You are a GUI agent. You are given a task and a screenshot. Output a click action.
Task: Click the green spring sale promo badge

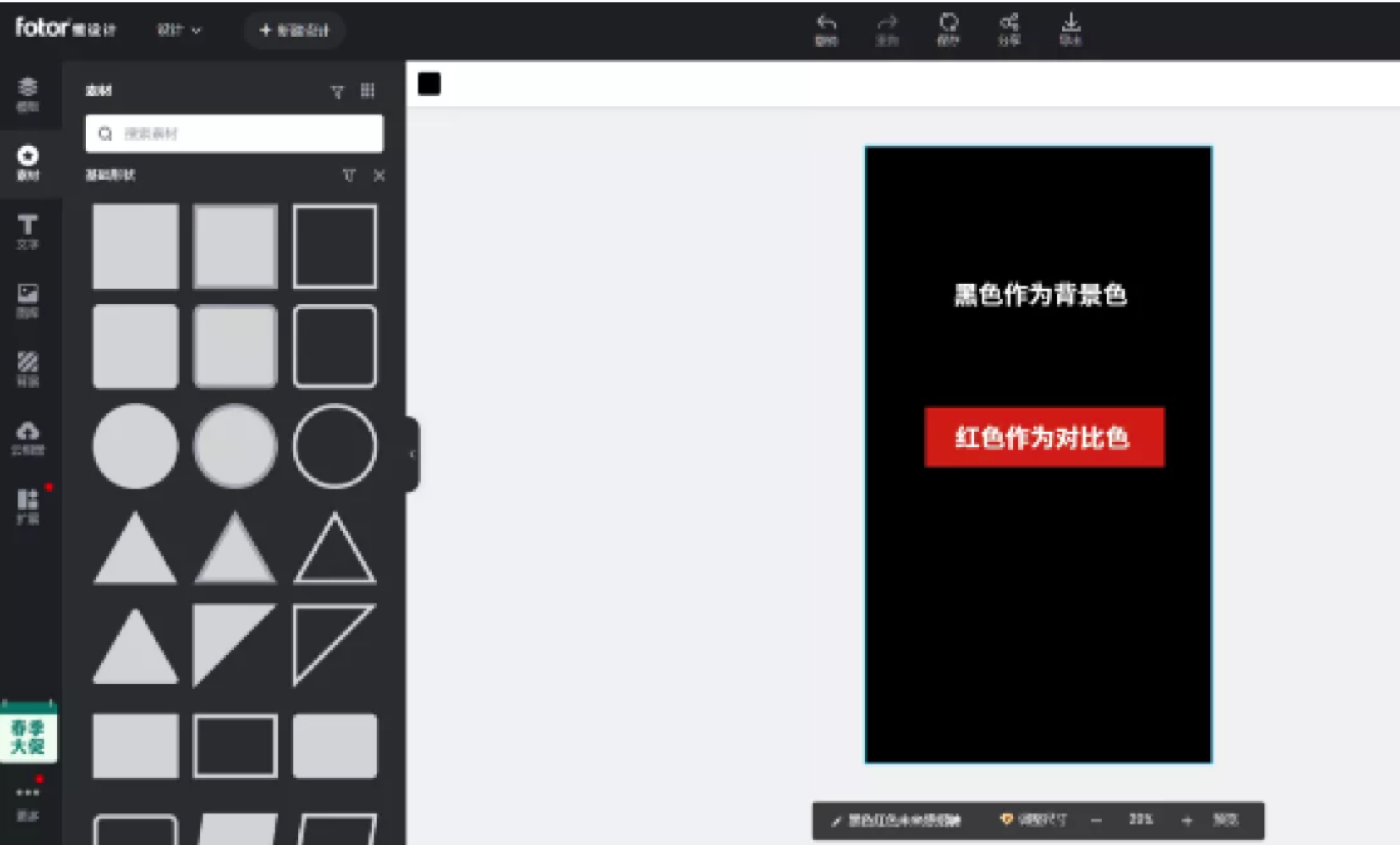(28, 733)
